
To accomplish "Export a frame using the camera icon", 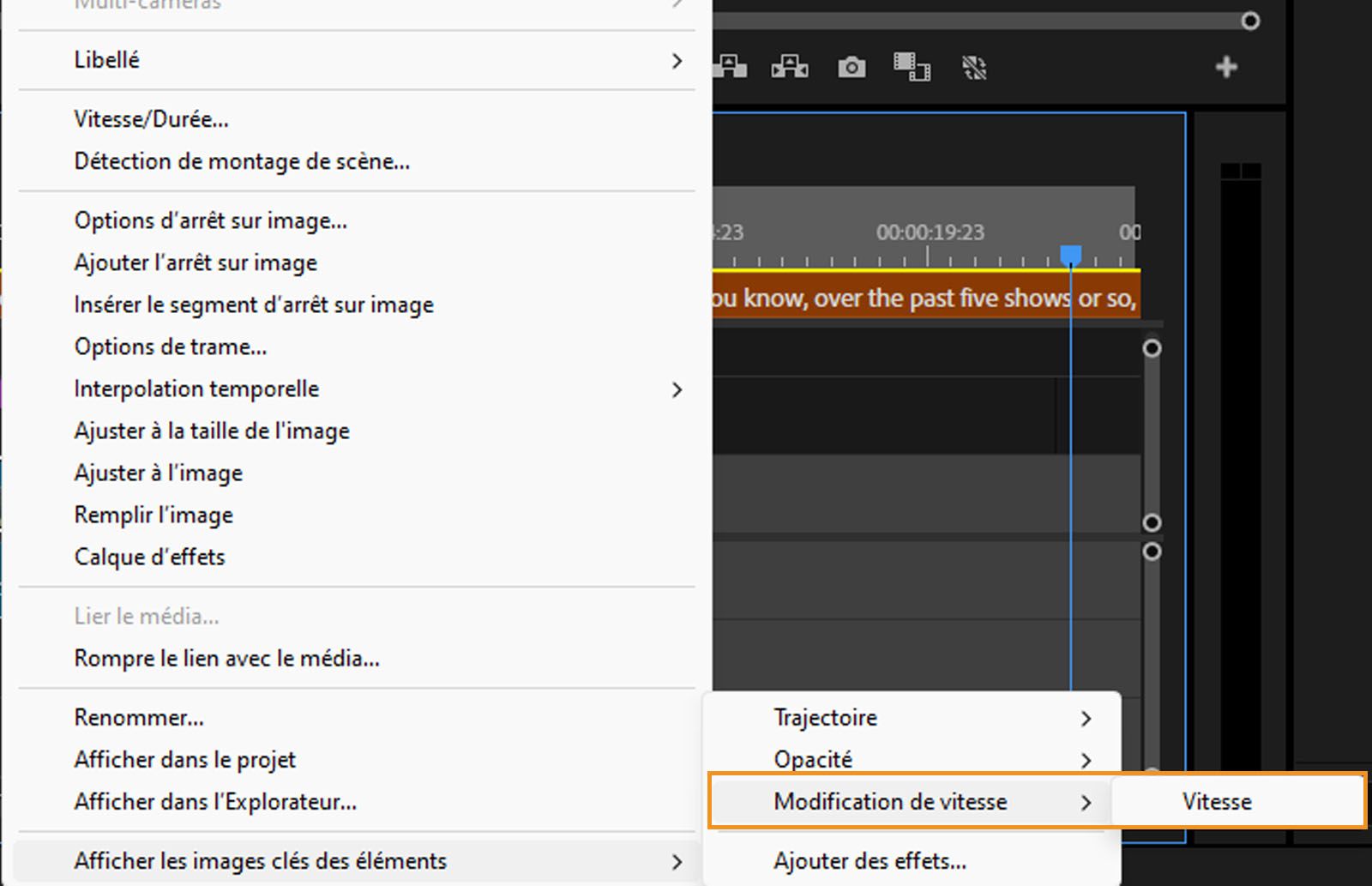I will tap(851, 67).
